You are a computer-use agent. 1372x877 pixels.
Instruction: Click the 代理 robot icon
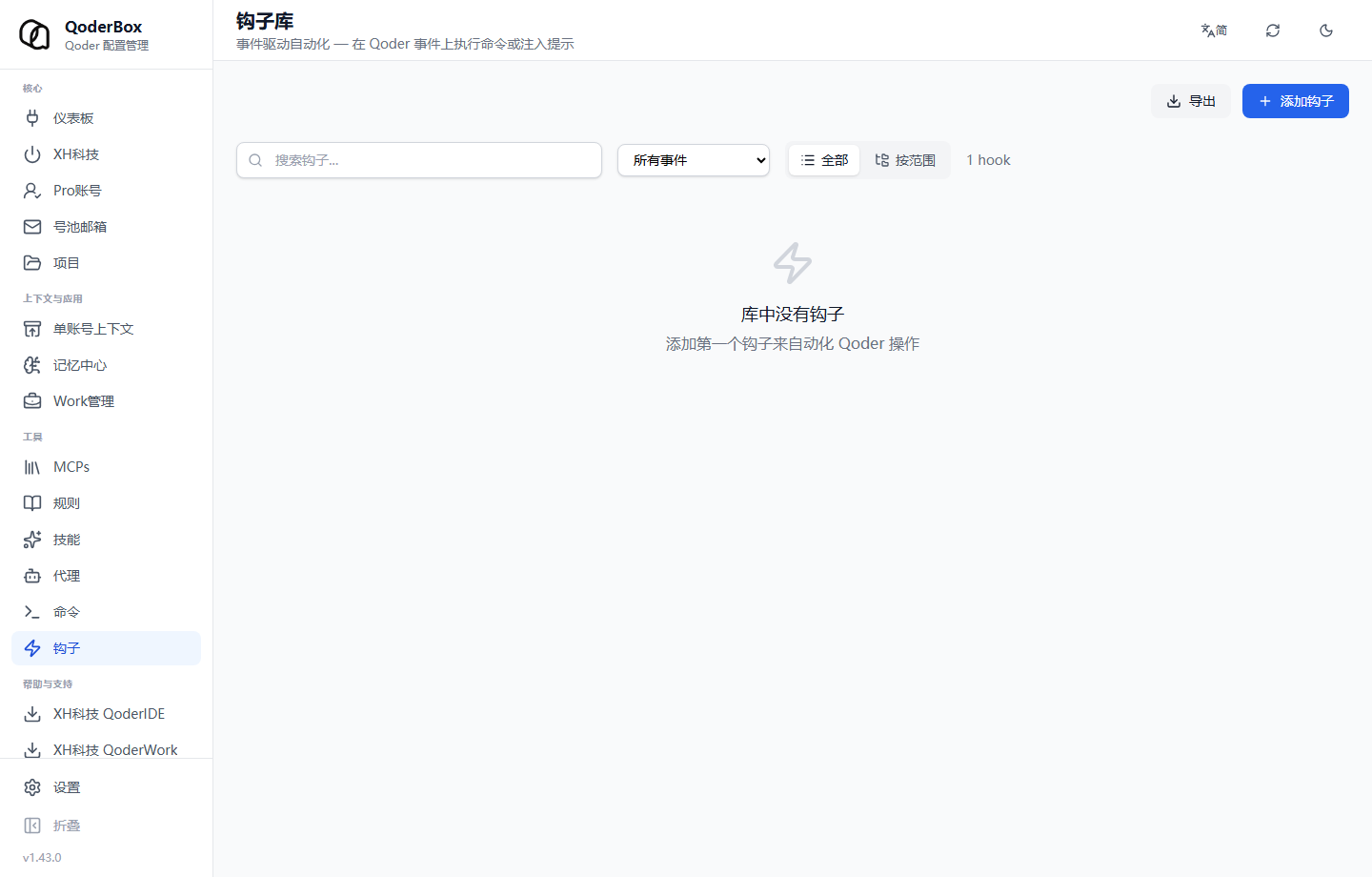coord(32,576)
